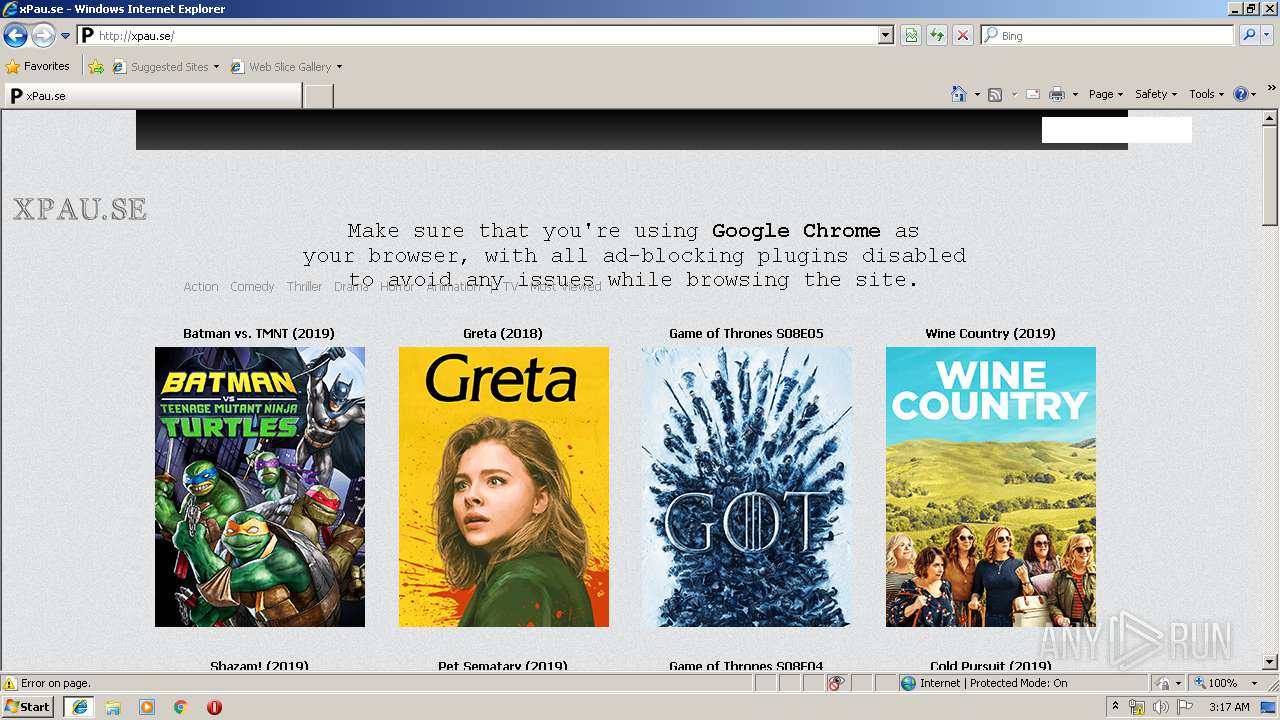This screenshot has width=1280, height=720.
Task: Open Game of Thrones S08E05 poster
Action: (747, 487)
